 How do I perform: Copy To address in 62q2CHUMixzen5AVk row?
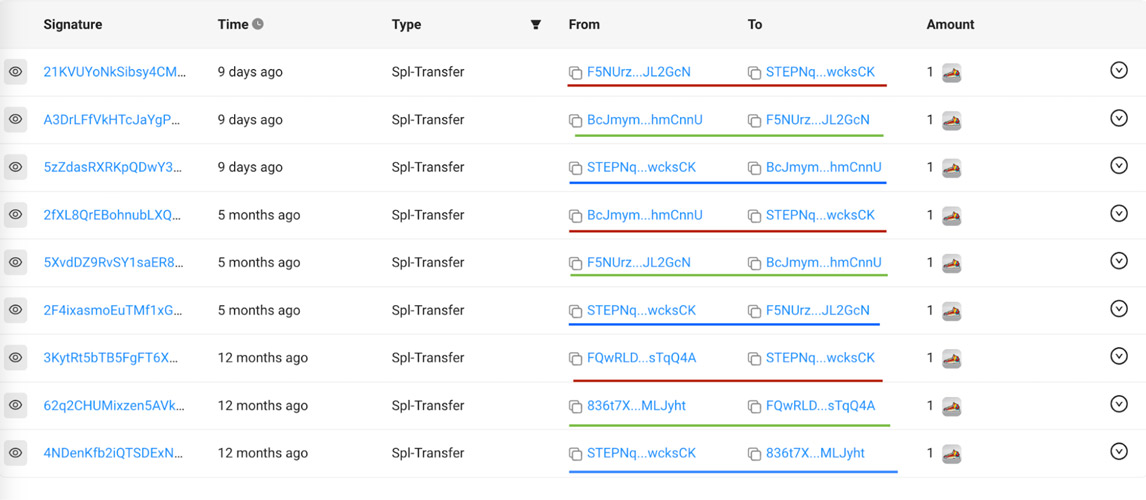(754, 406)
